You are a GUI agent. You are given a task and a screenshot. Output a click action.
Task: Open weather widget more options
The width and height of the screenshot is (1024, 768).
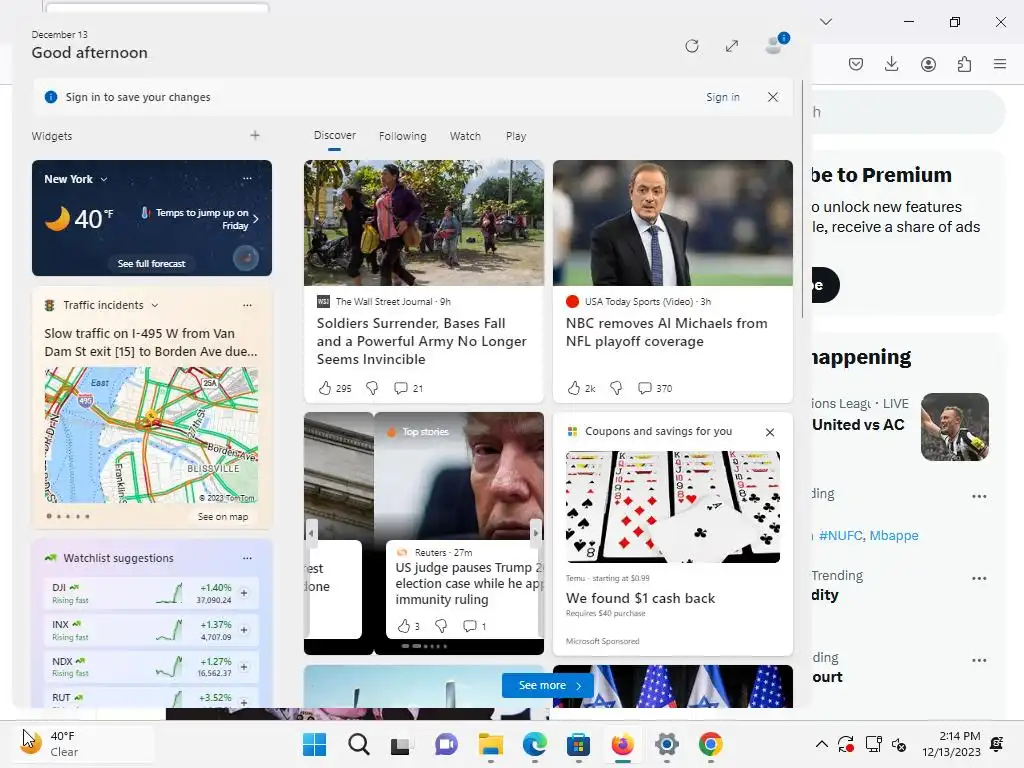pyautogui.click(x=247, y=178)
